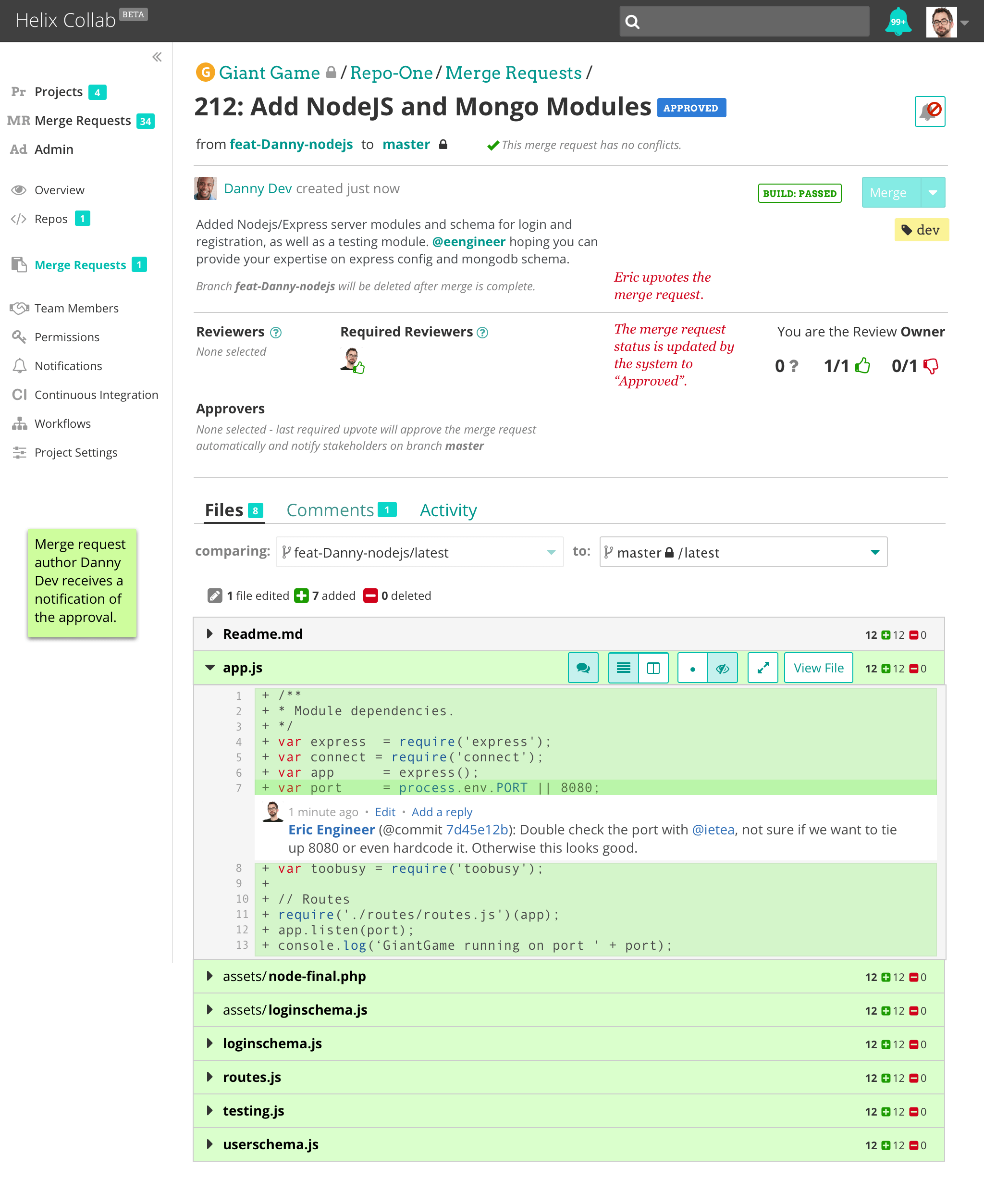Viewport: 984px width, 1204px height.
Task: Switch to unified diff view
Action: coord(623,668)
